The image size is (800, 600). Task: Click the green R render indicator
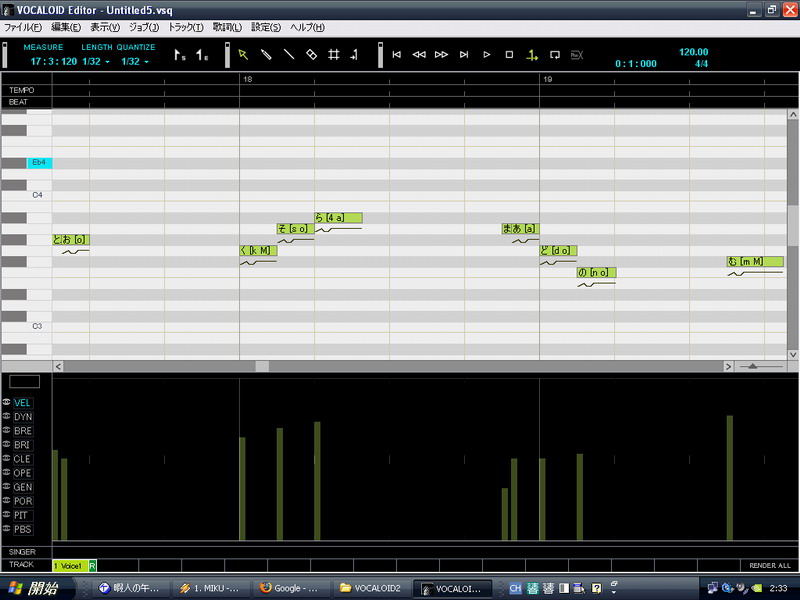point(92,566)
